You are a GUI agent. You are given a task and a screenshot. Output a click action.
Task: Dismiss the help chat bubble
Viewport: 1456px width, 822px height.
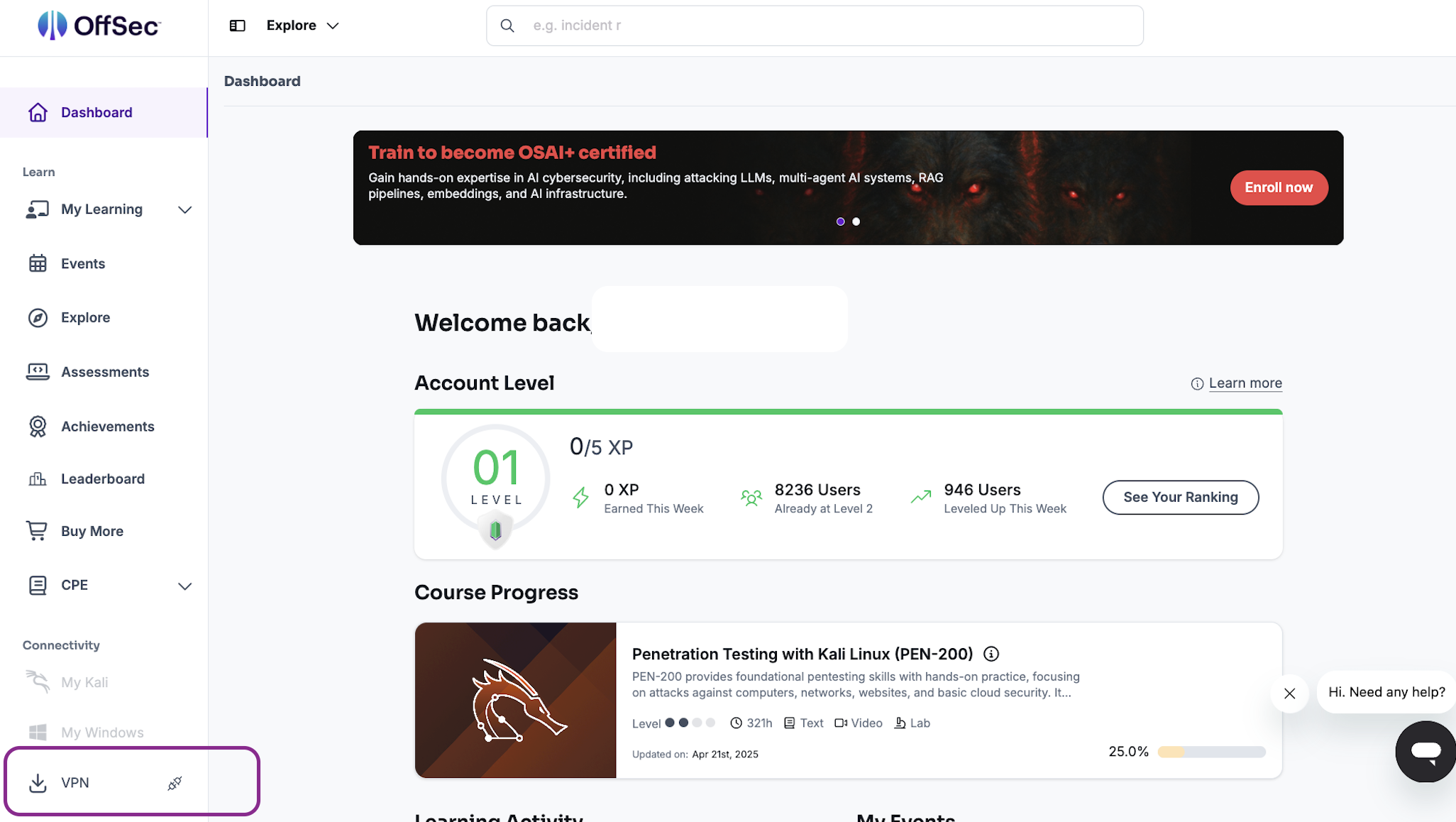pos(1290,694)
